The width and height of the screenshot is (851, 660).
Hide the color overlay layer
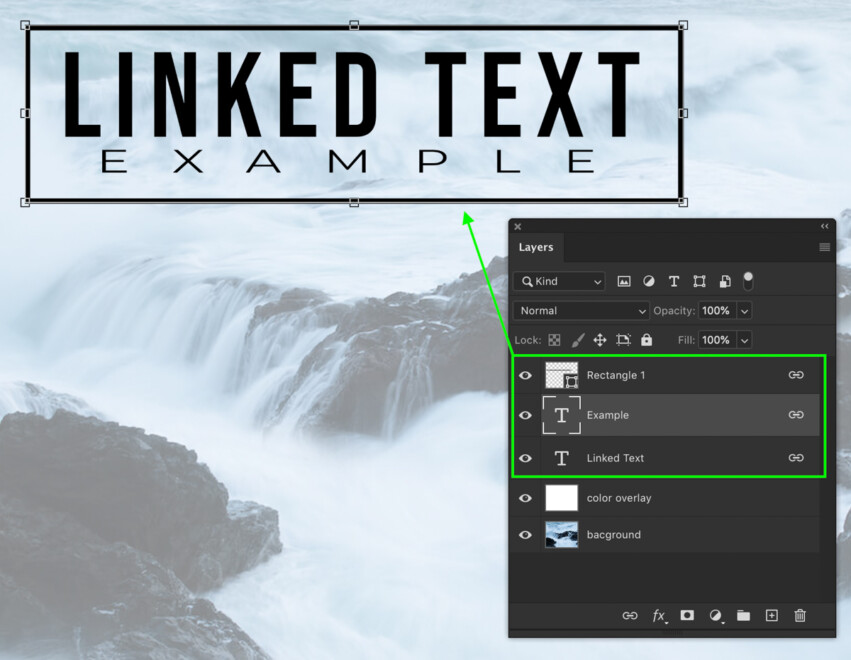coord(525,498)
